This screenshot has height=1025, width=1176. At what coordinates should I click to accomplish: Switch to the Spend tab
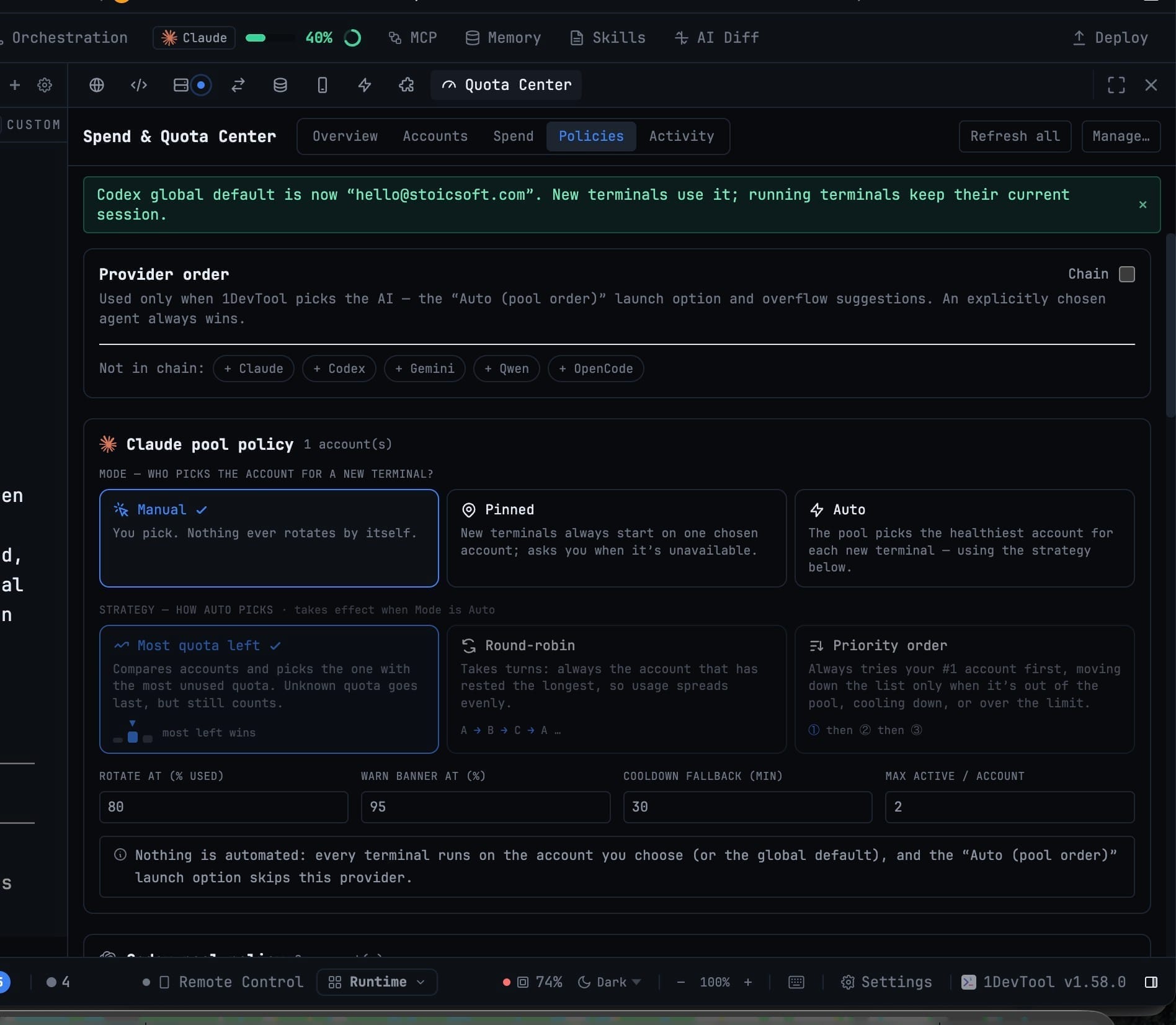point(514,137)
